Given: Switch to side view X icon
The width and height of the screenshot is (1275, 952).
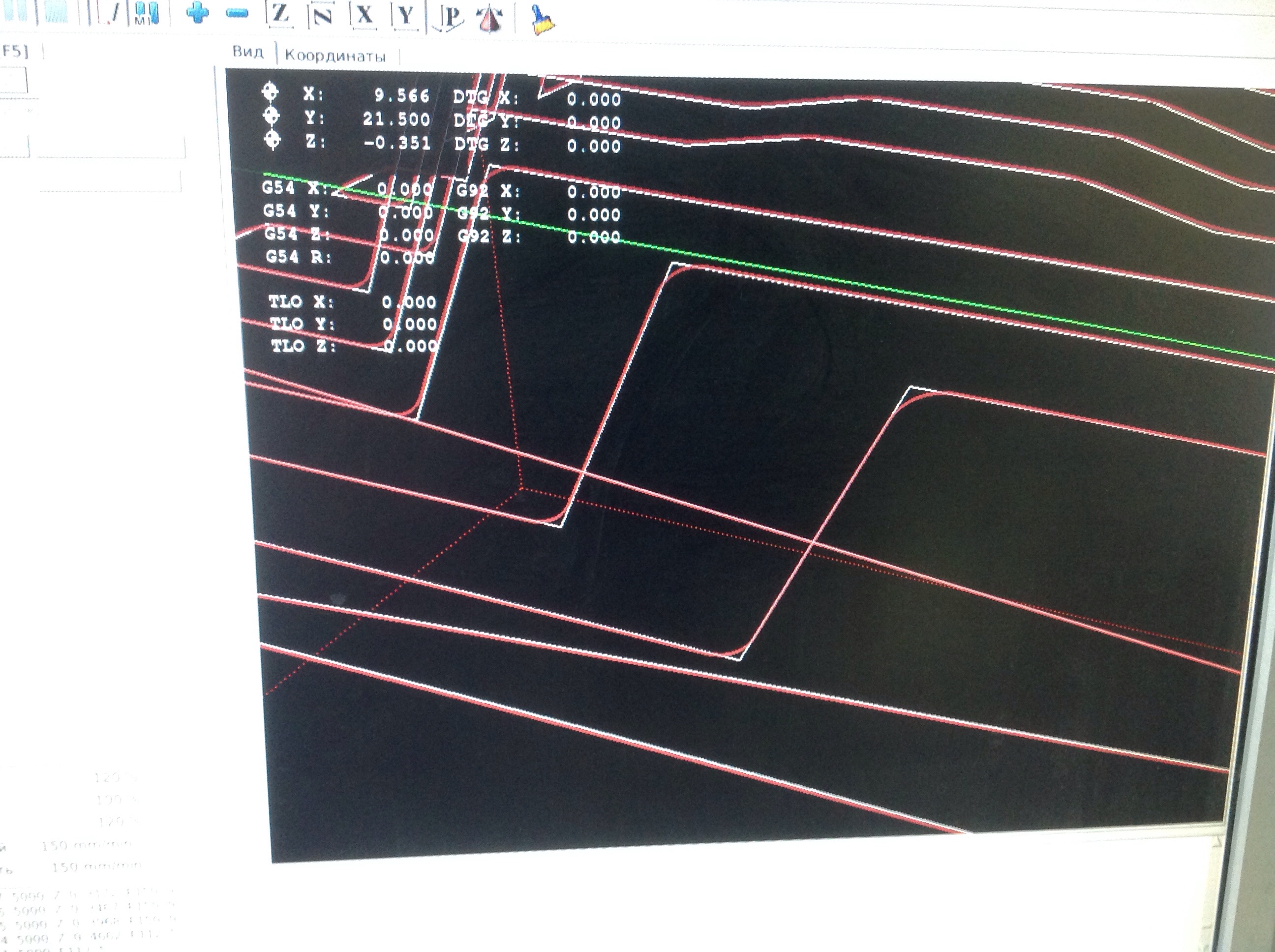Looking at the screenshot, I should pyautogui.click(x=364, y=15).
